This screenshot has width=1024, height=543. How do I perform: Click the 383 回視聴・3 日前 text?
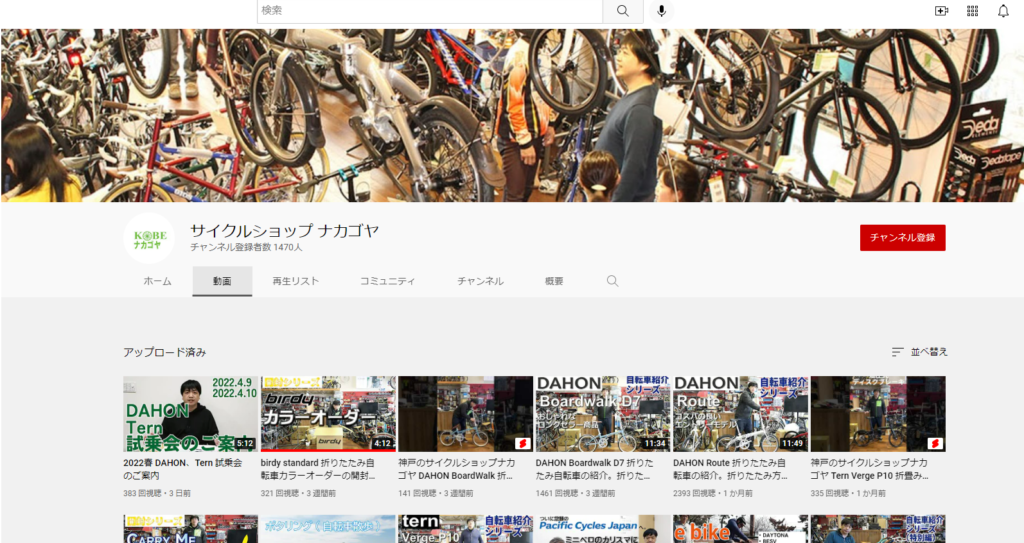coord(157,493)
